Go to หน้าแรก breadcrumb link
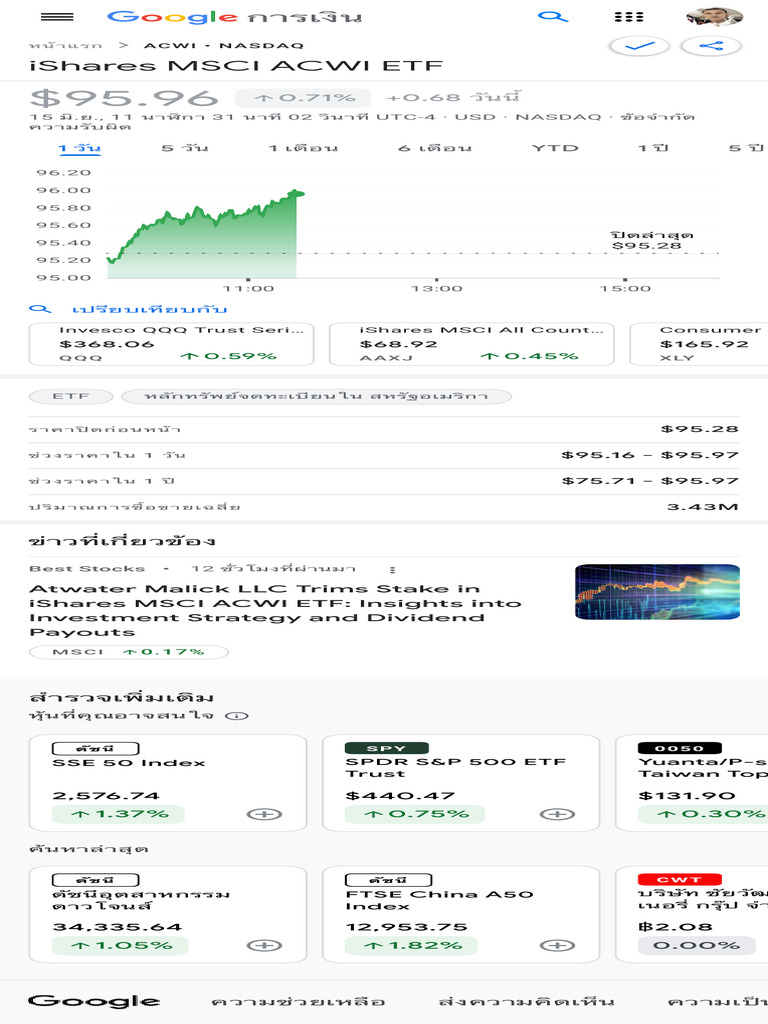 pyautogui.click(x=65, y=45)
